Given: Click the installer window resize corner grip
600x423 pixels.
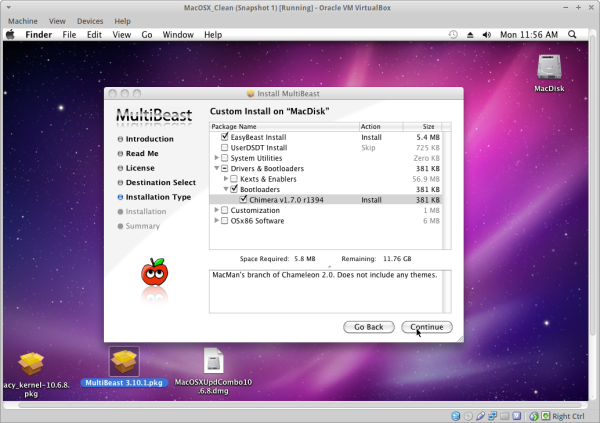Looking at the screenshot, I should 460,339.
